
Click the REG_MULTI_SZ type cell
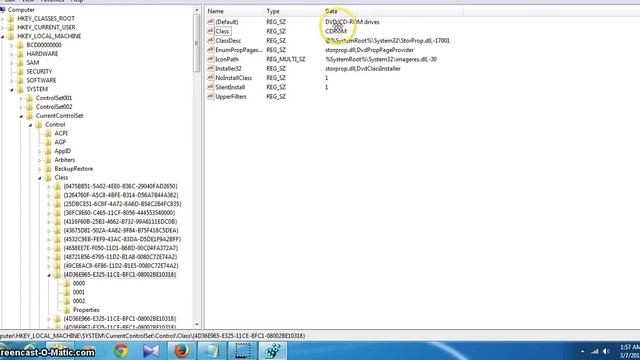[x=286, y=59]
